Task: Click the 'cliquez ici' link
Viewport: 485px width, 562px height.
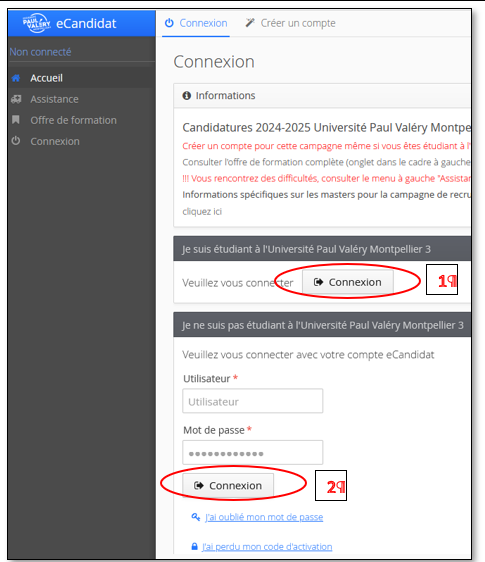Action: coord(202,211)
